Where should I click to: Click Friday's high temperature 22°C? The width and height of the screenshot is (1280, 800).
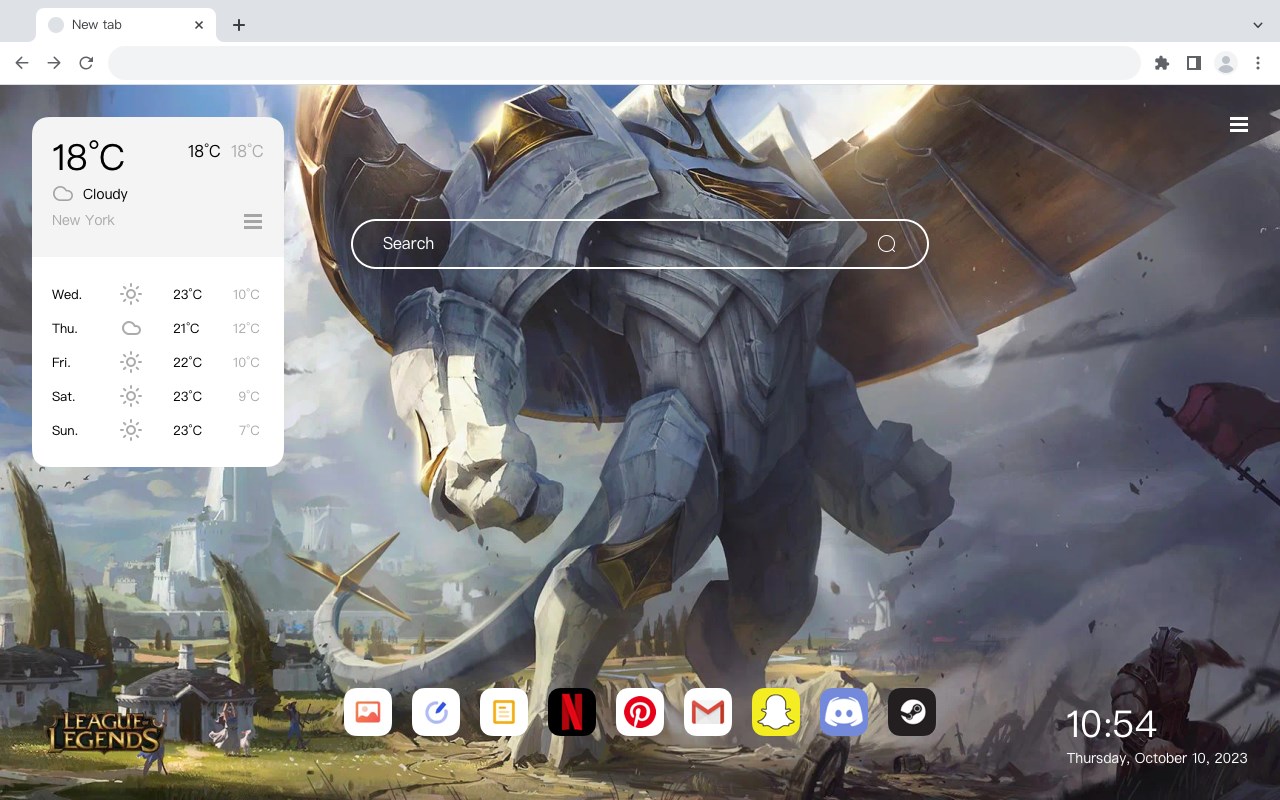(187, 362)
